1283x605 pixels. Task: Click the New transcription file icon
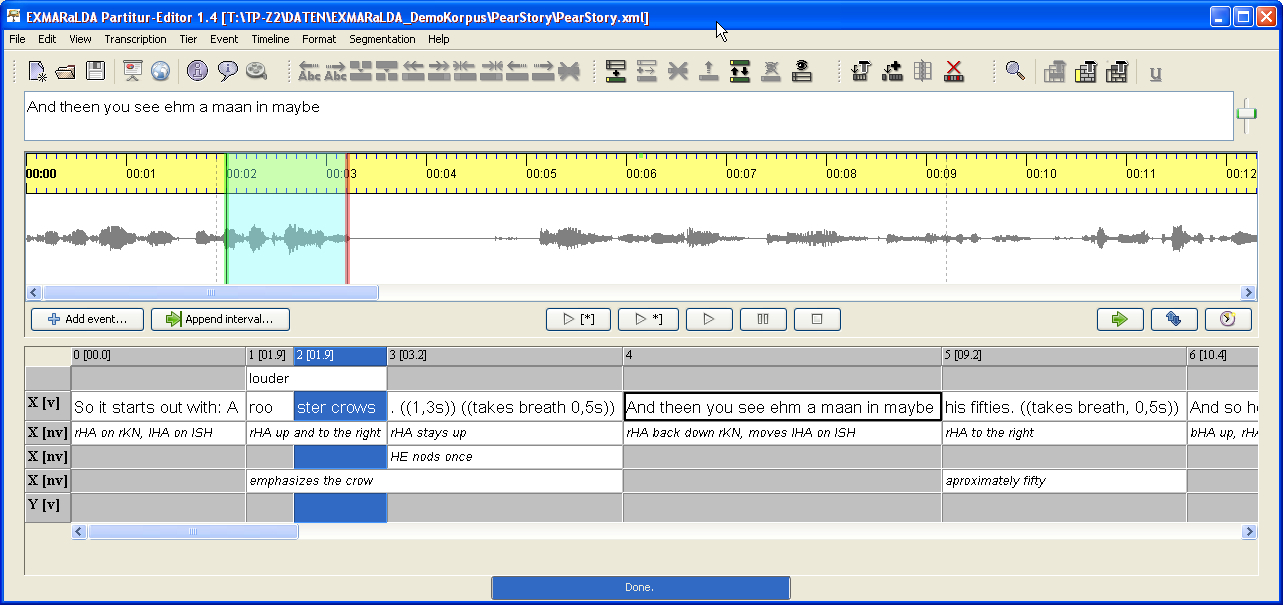(37, 71)
